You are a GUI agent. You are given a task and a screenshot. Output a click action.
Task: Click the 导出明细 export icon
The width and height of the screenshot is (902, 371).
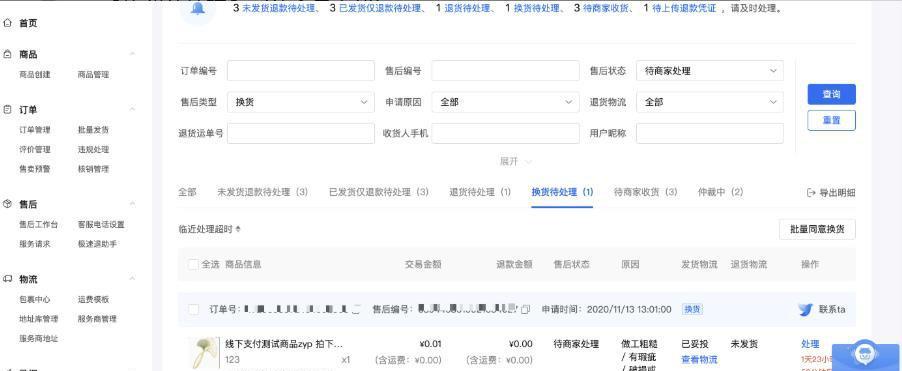click(x=811, y=193)
